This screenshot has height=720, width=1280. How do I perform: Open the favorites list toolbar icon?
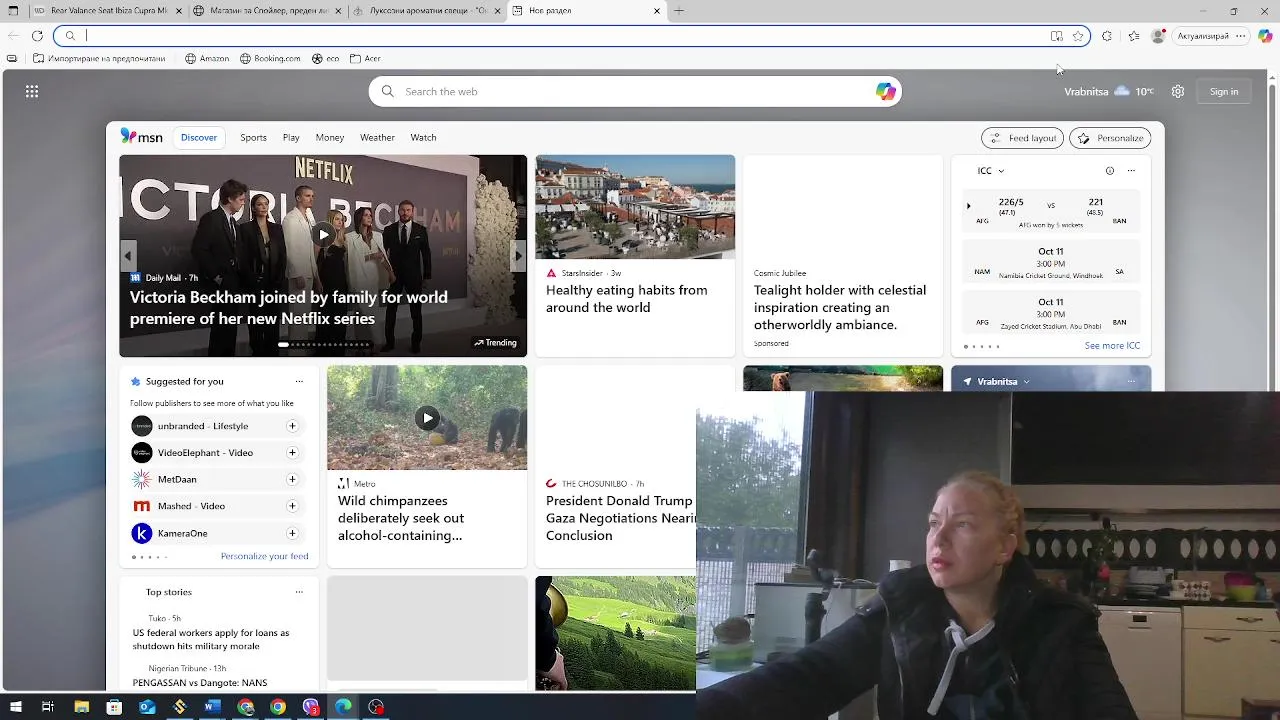[1133, 36]
